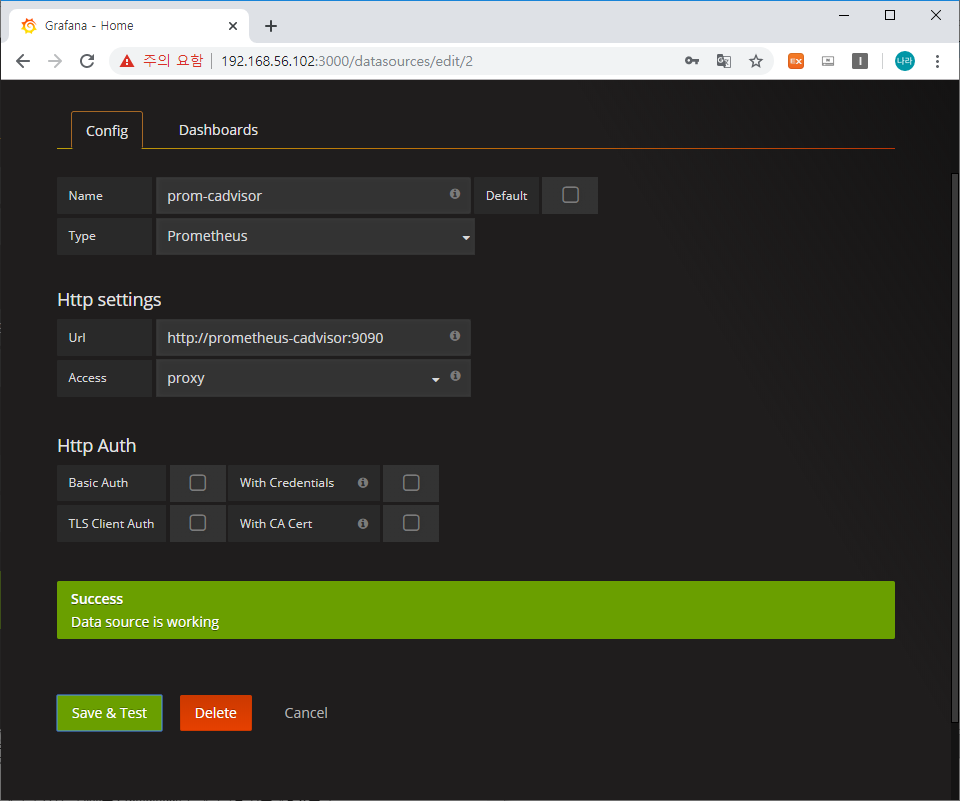Viewport: 960px width, 801px height.
Task: Click the orange extension icon in toolbar
Action: coord(796,61)
